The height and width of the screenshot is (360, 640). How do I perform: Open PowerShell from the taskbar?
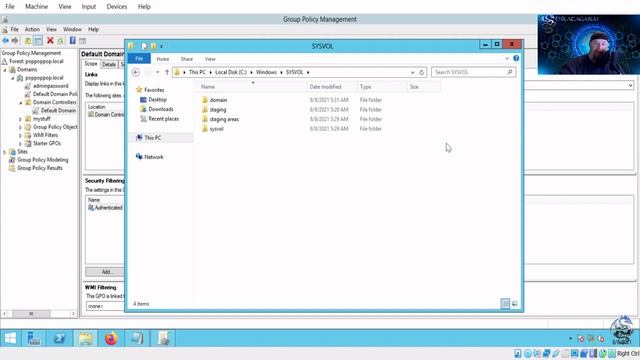point(60,338)
